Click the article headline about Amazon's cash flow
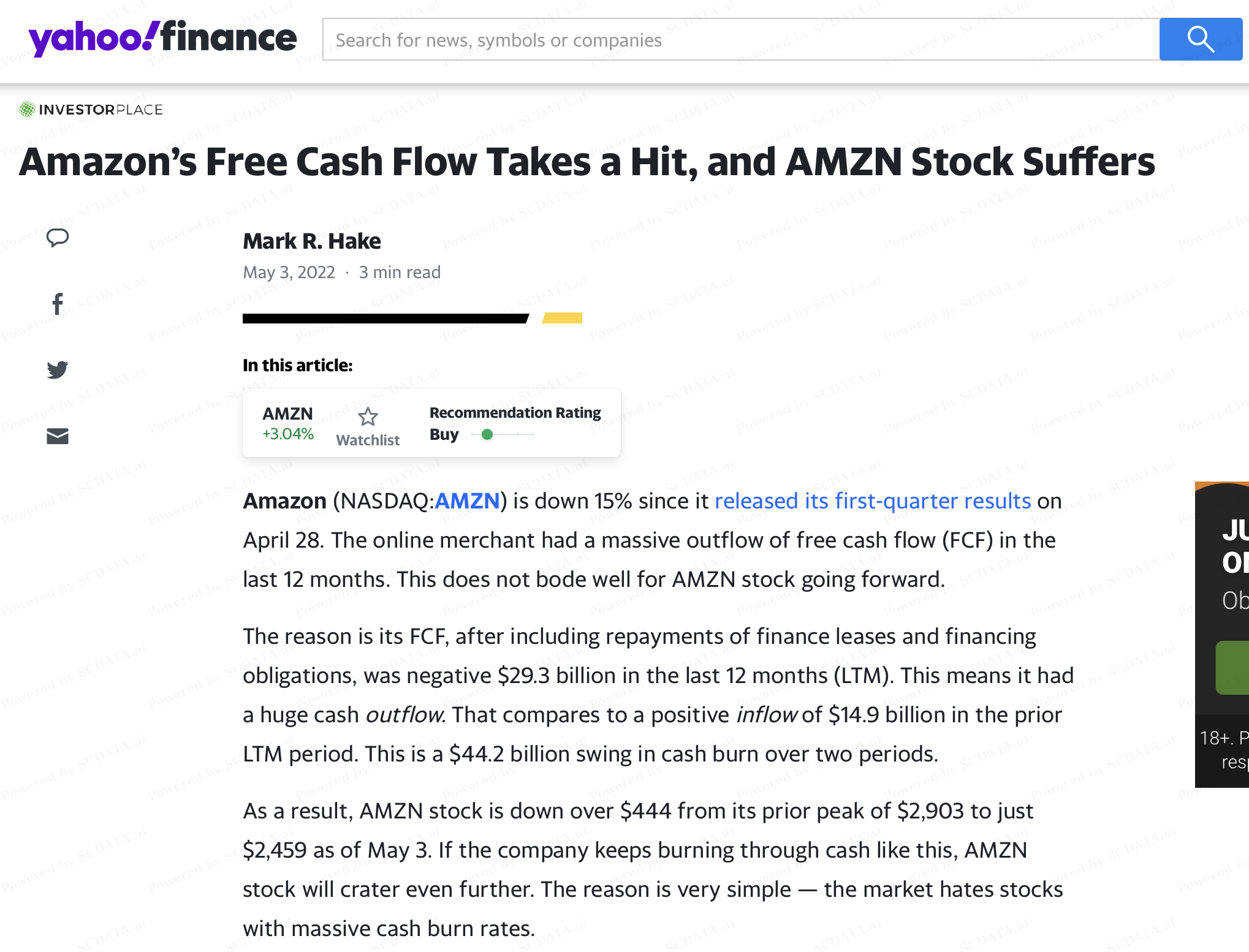 point(587,162)
